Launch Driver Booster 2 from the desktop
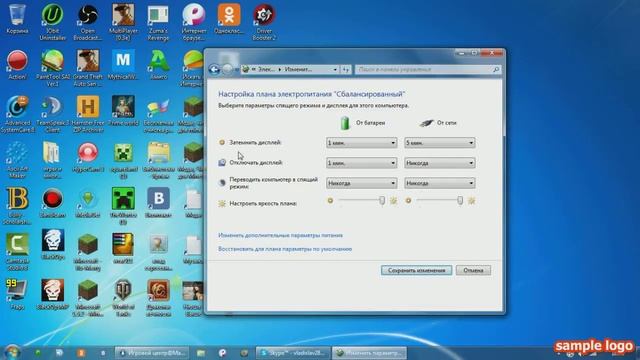Image resolution: width=640 pixels, height=360 pixels. [x=264, y=21]
